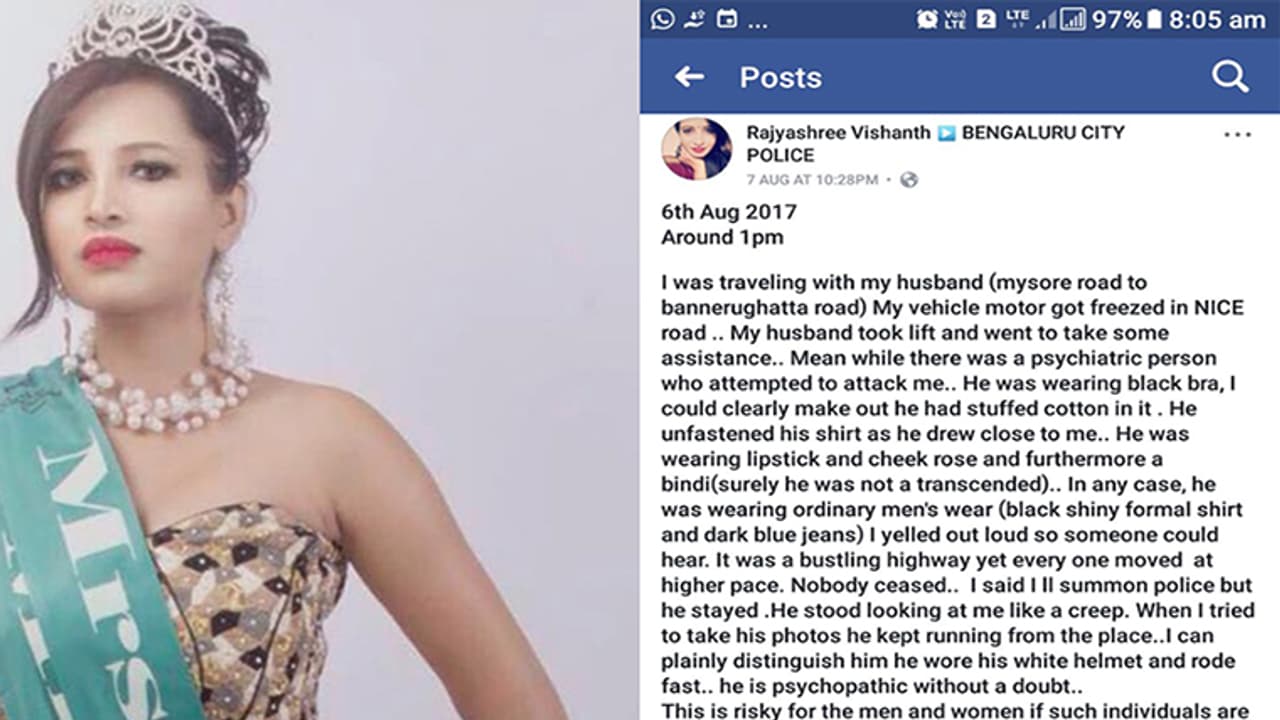Tap the alarm clock status icon
This screenshot has width=1280, height=720.
pos(927,19)
